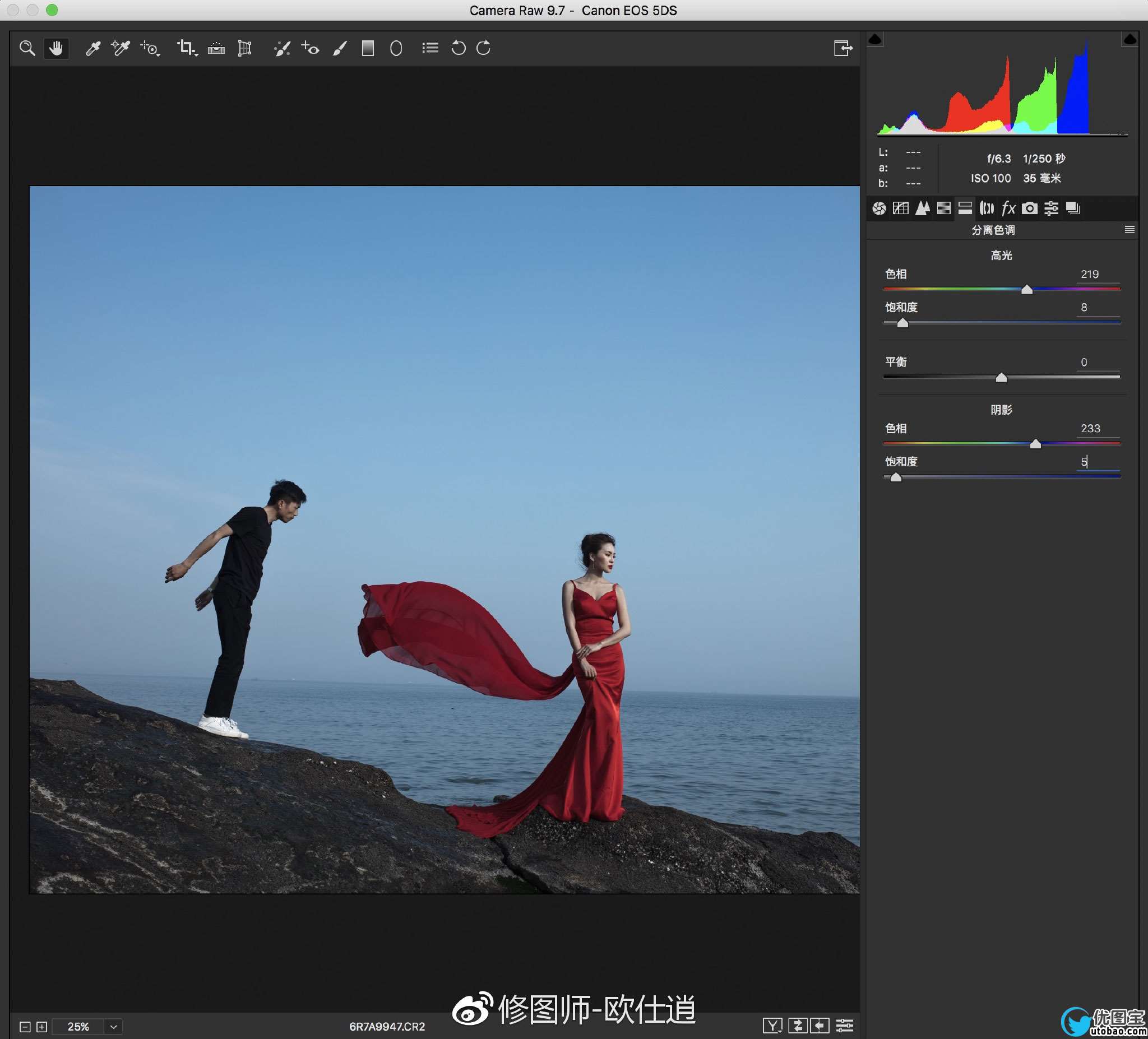This screenshot has height=1039, width=1148.
Task: Toggle full screen mode icon
Action: point(843,48)
